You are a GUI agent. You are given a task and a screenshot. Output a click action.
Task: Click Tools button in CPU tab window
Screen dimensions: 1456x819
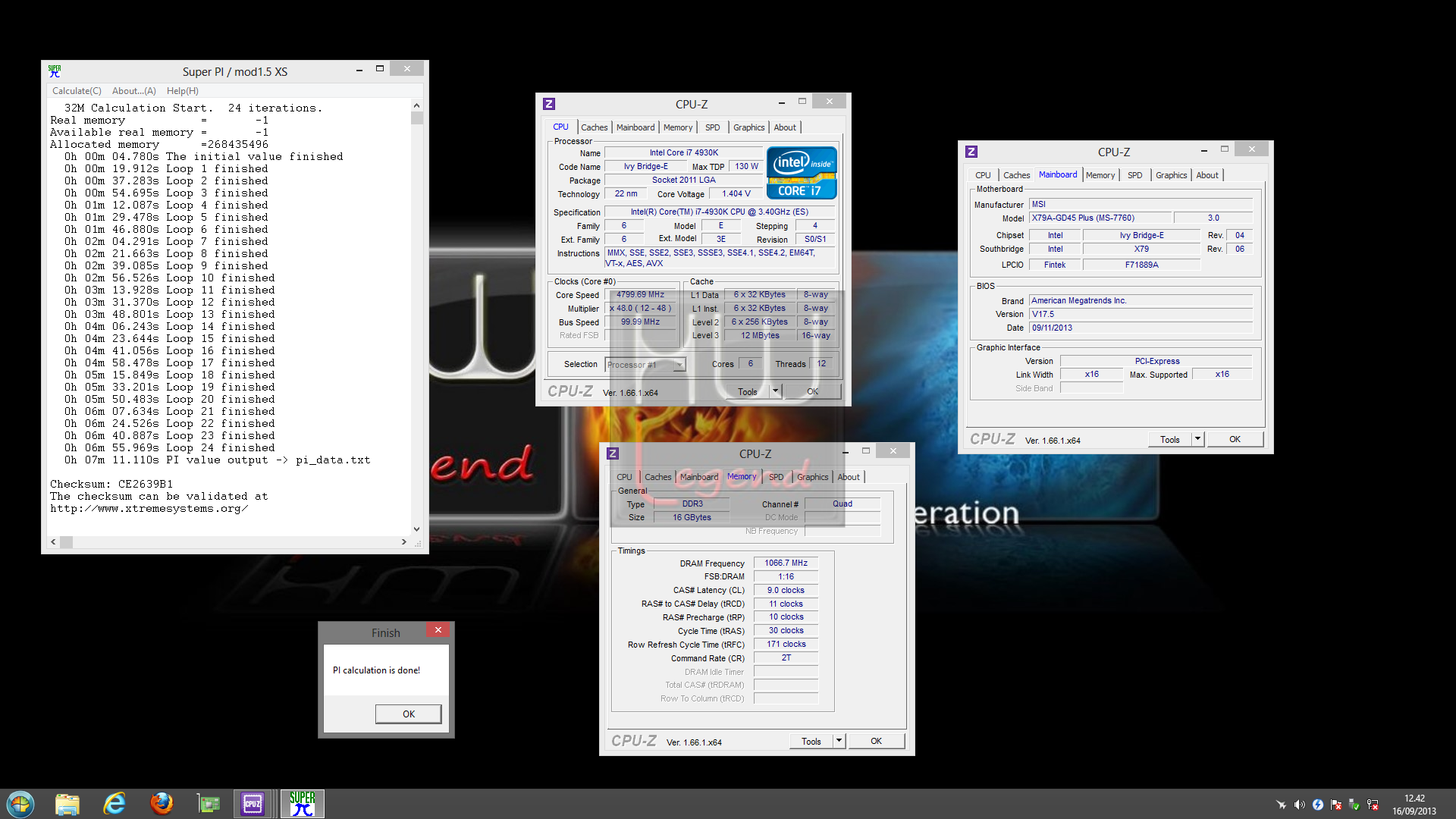click(747, 391)
